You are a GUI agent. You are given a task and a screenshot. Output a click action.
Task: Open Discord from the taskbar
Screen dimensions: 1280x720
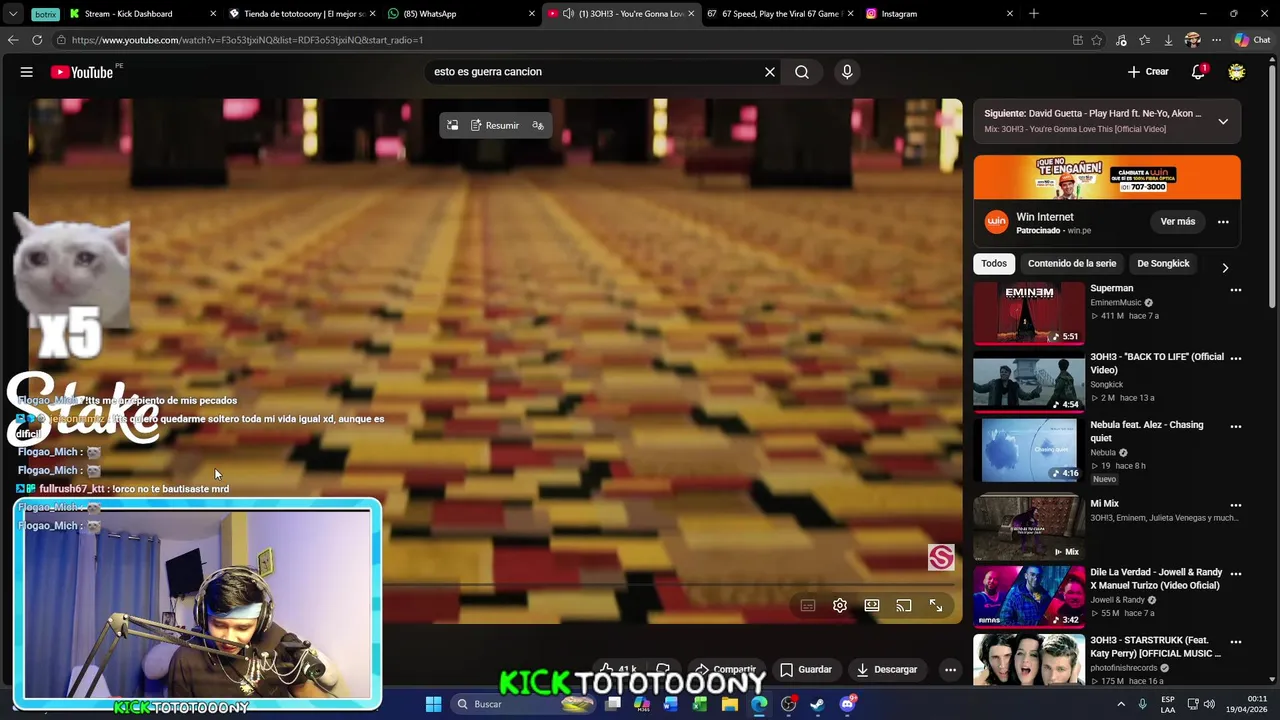click(x=847, y=704)
